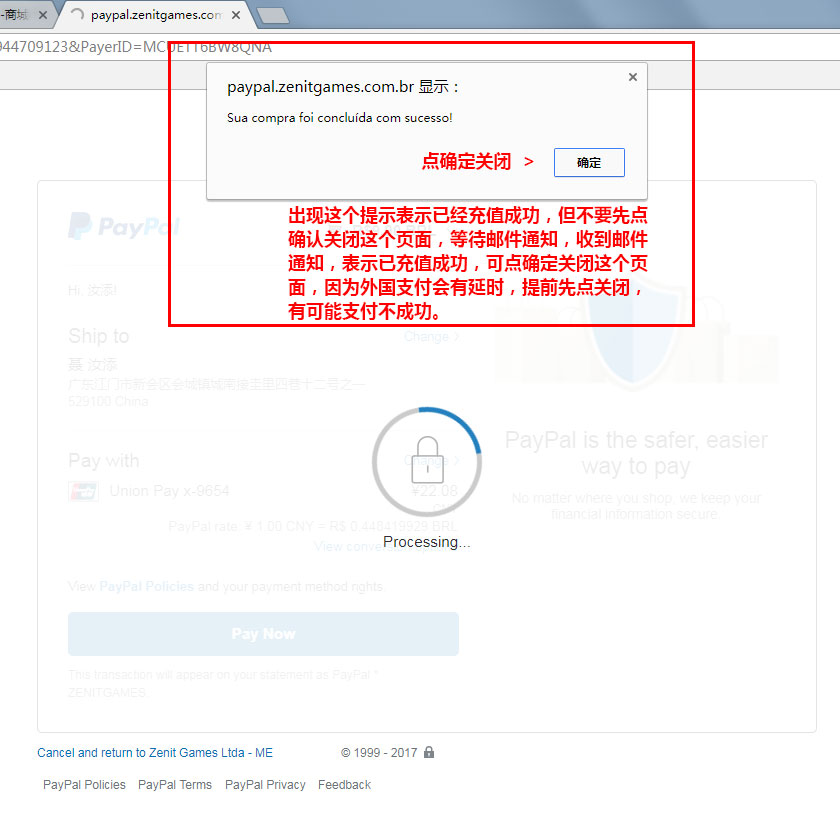Click the Processing padlock spinner
Viewport: 840px width, 827px height.
(427, 462)
